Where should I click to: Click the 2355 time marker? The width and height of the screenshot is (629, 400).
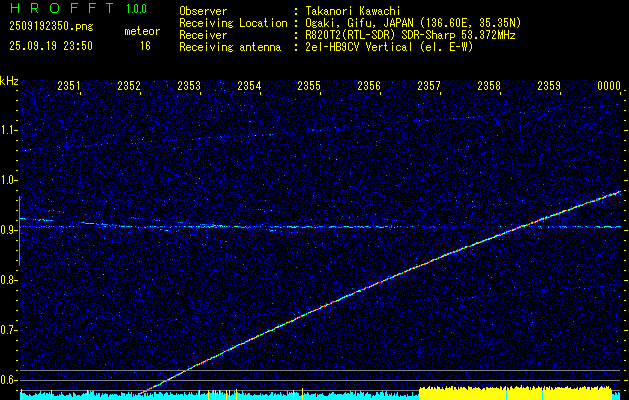[x=309, y=86]
